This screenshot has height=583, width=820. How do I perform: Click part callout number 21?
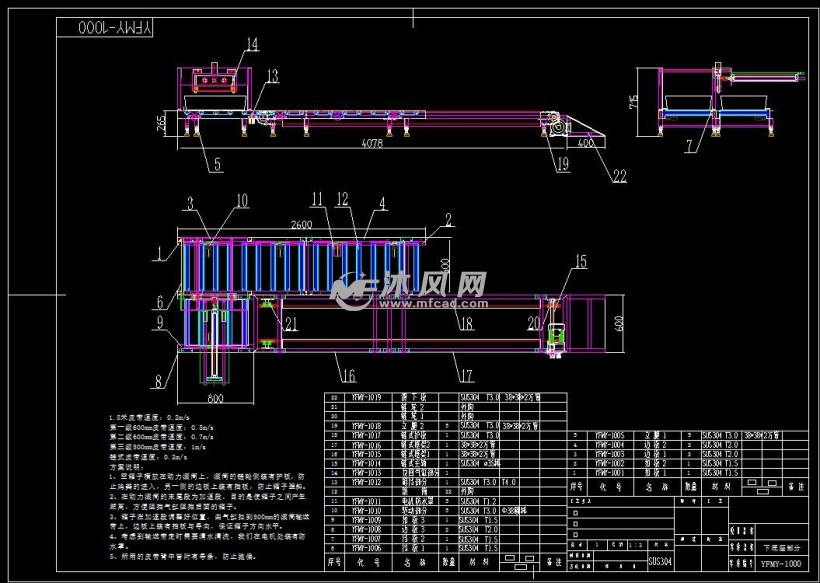click(290, 322)
